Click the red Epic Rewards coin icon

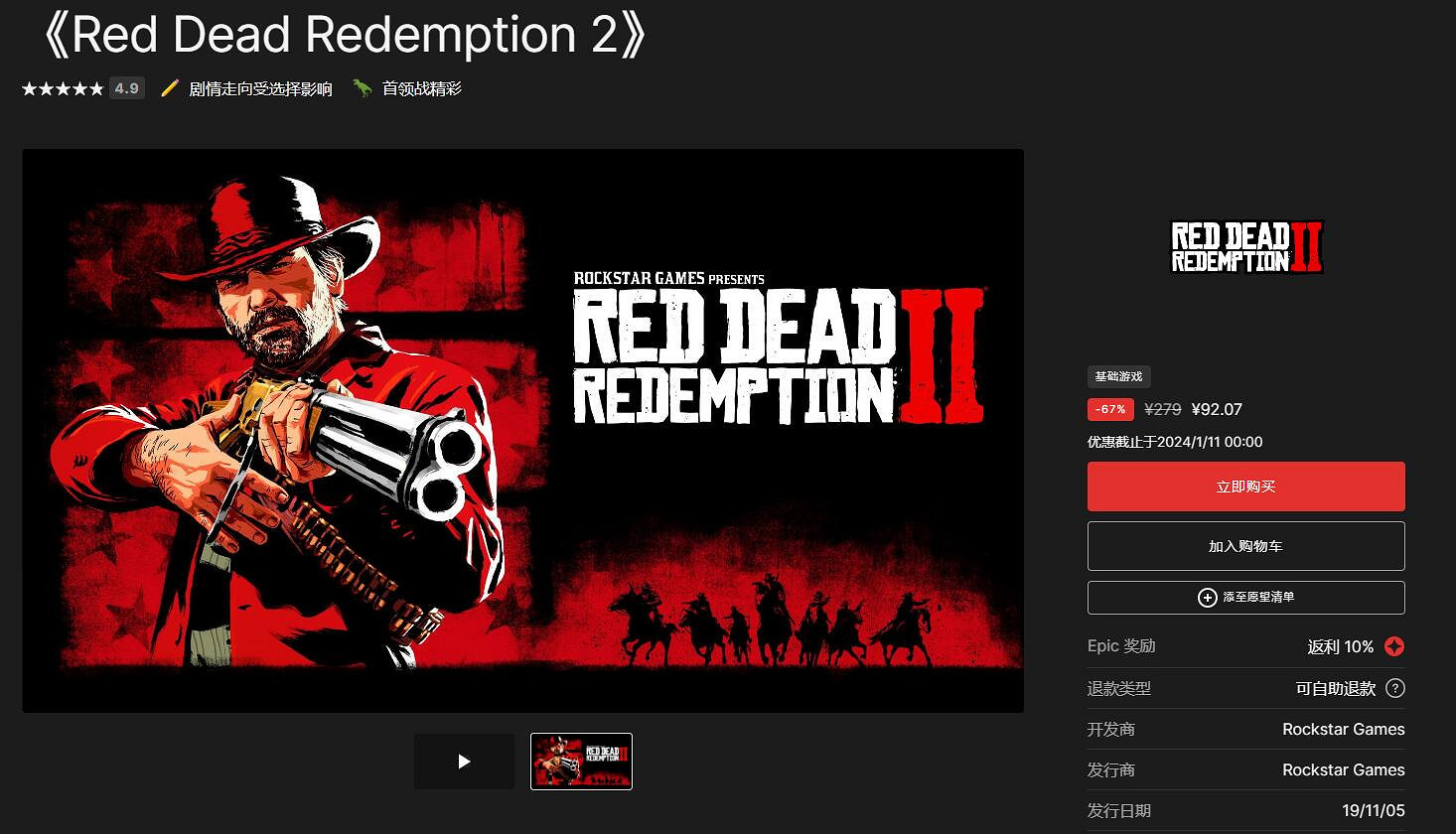1394,646
